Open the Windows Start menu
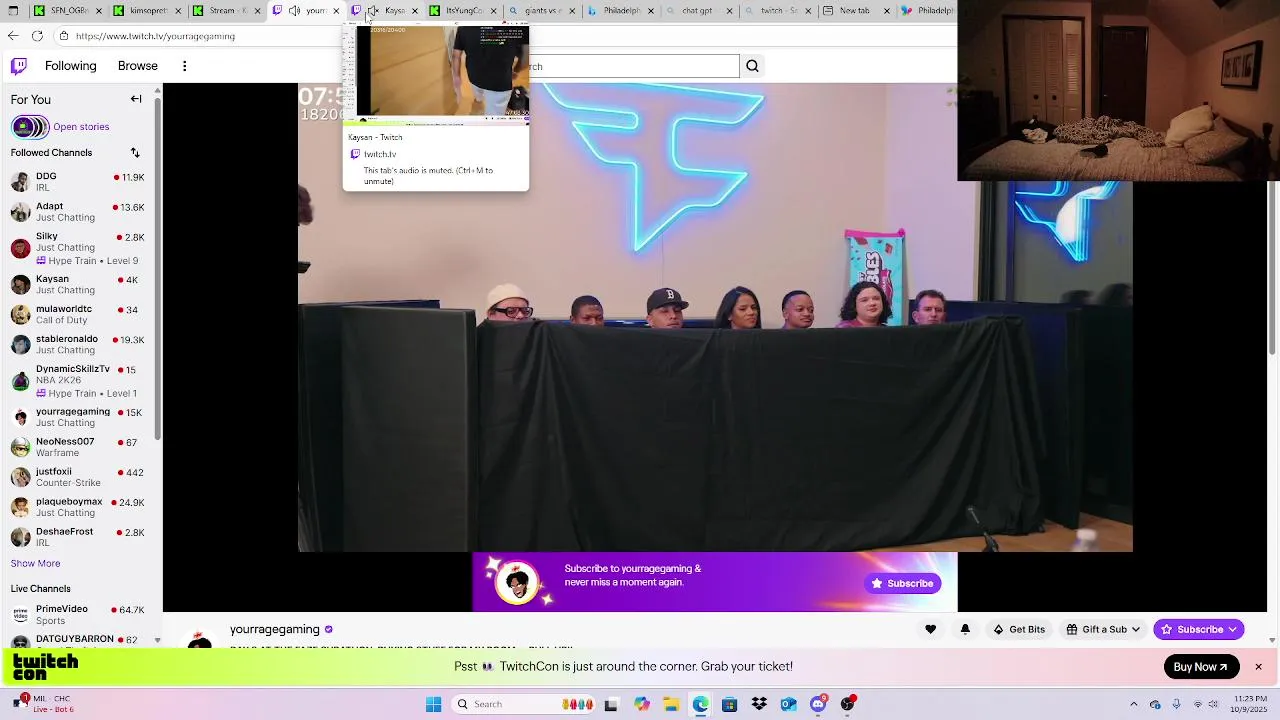This screenshot has height=720, width=1280. coord(433,704)
